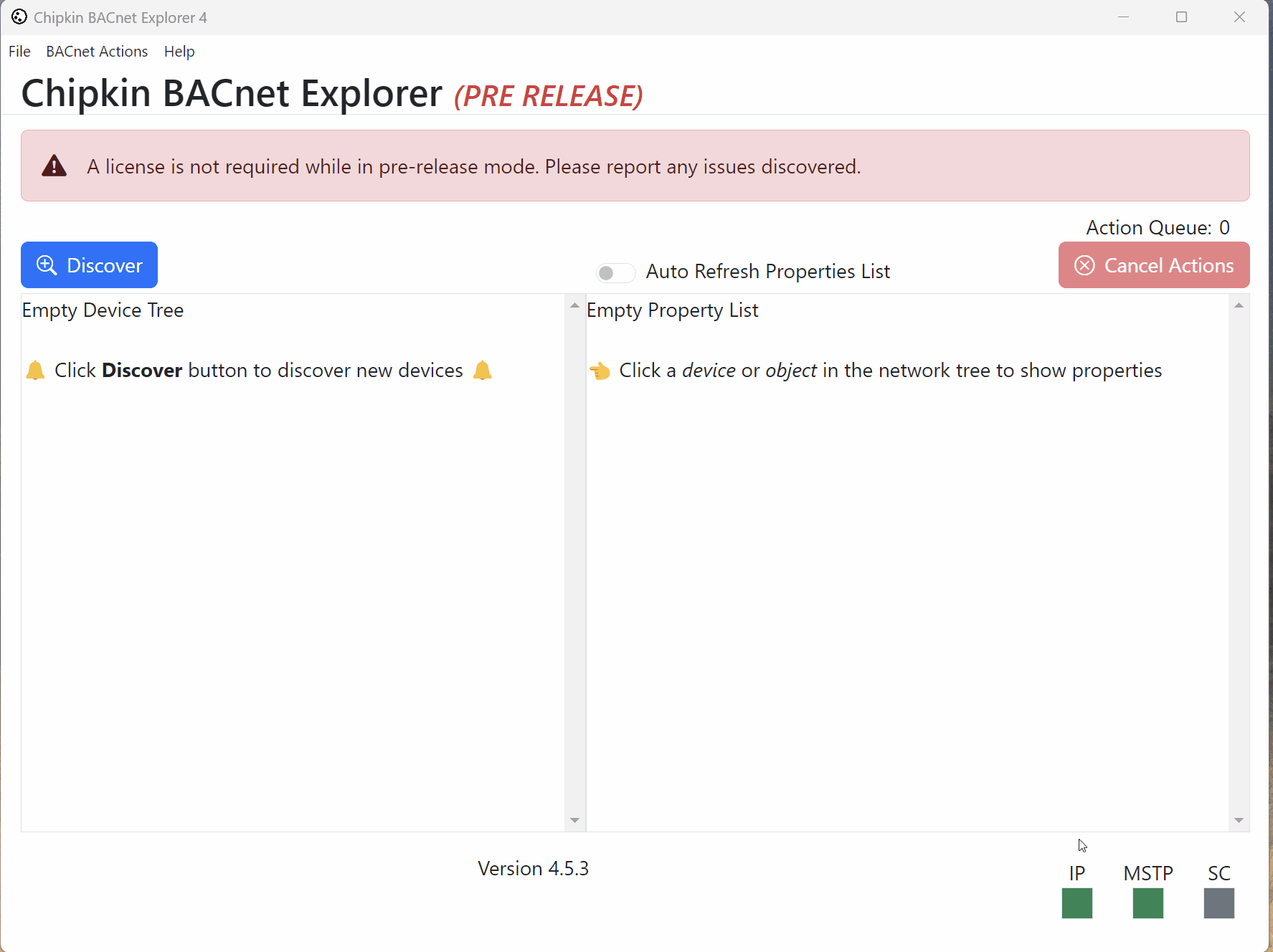Click the 'Empty Property List' label

pos(672,310)
